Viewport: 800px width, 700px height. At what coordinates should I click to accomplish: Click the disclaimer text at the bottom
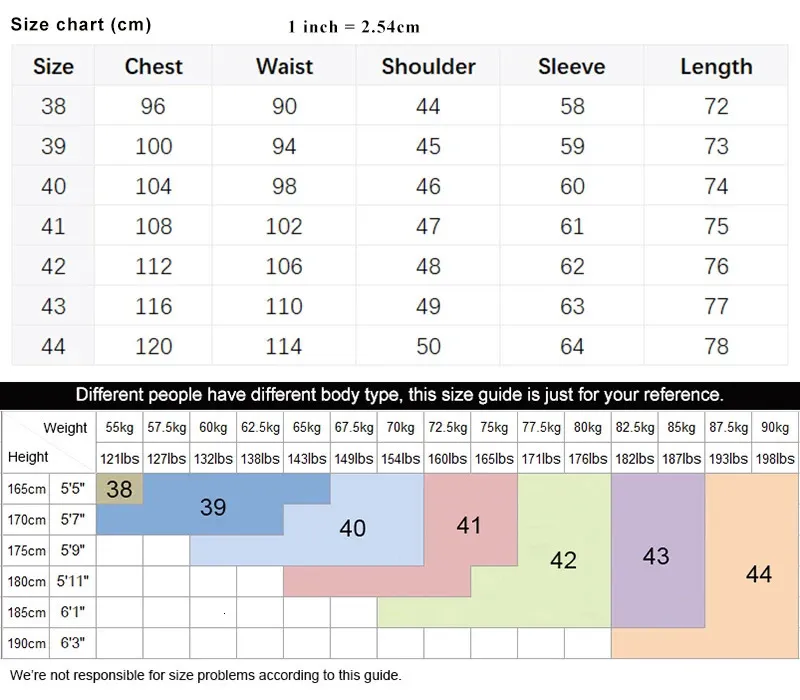click(206, 675)
